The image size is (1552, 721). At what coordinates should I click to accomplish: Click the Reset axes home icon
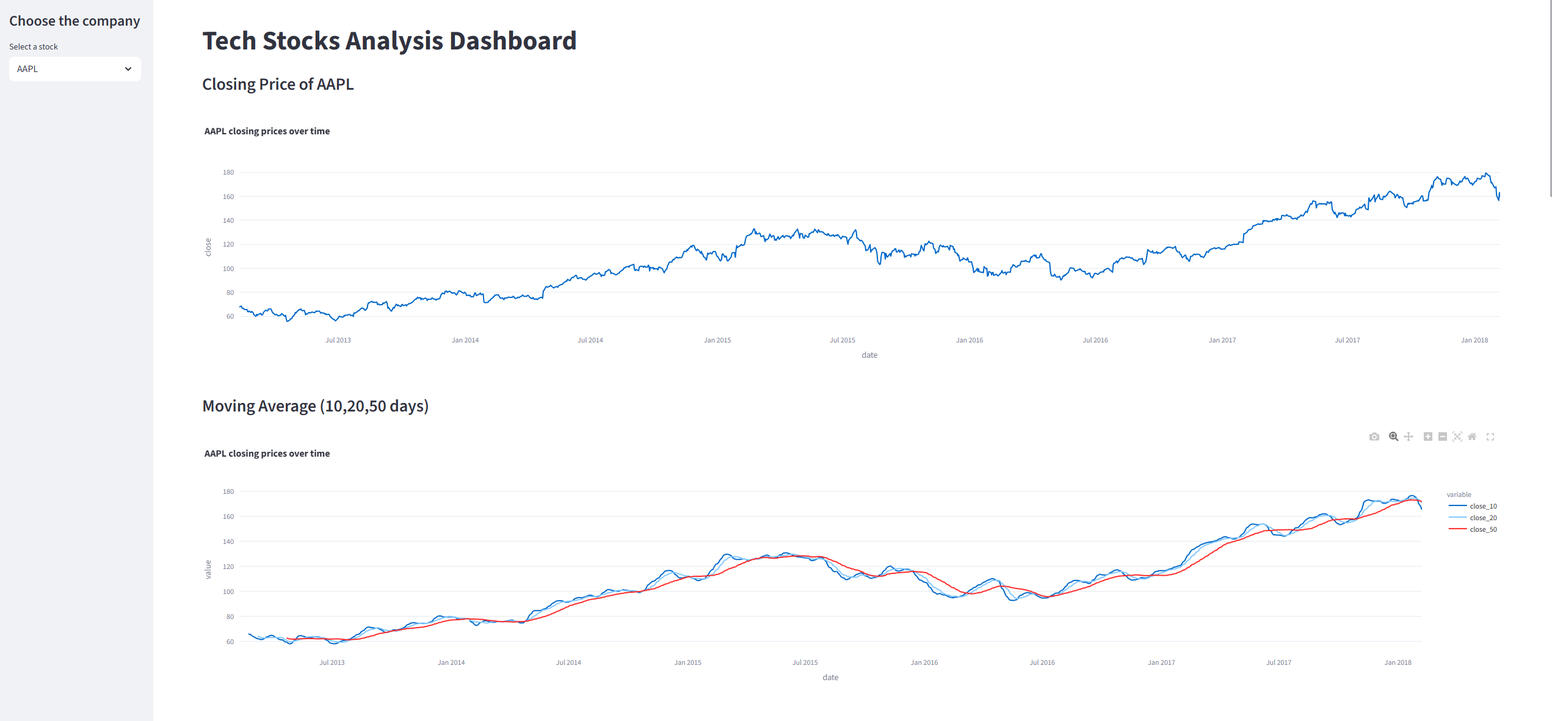click(x=1472, y=437)
